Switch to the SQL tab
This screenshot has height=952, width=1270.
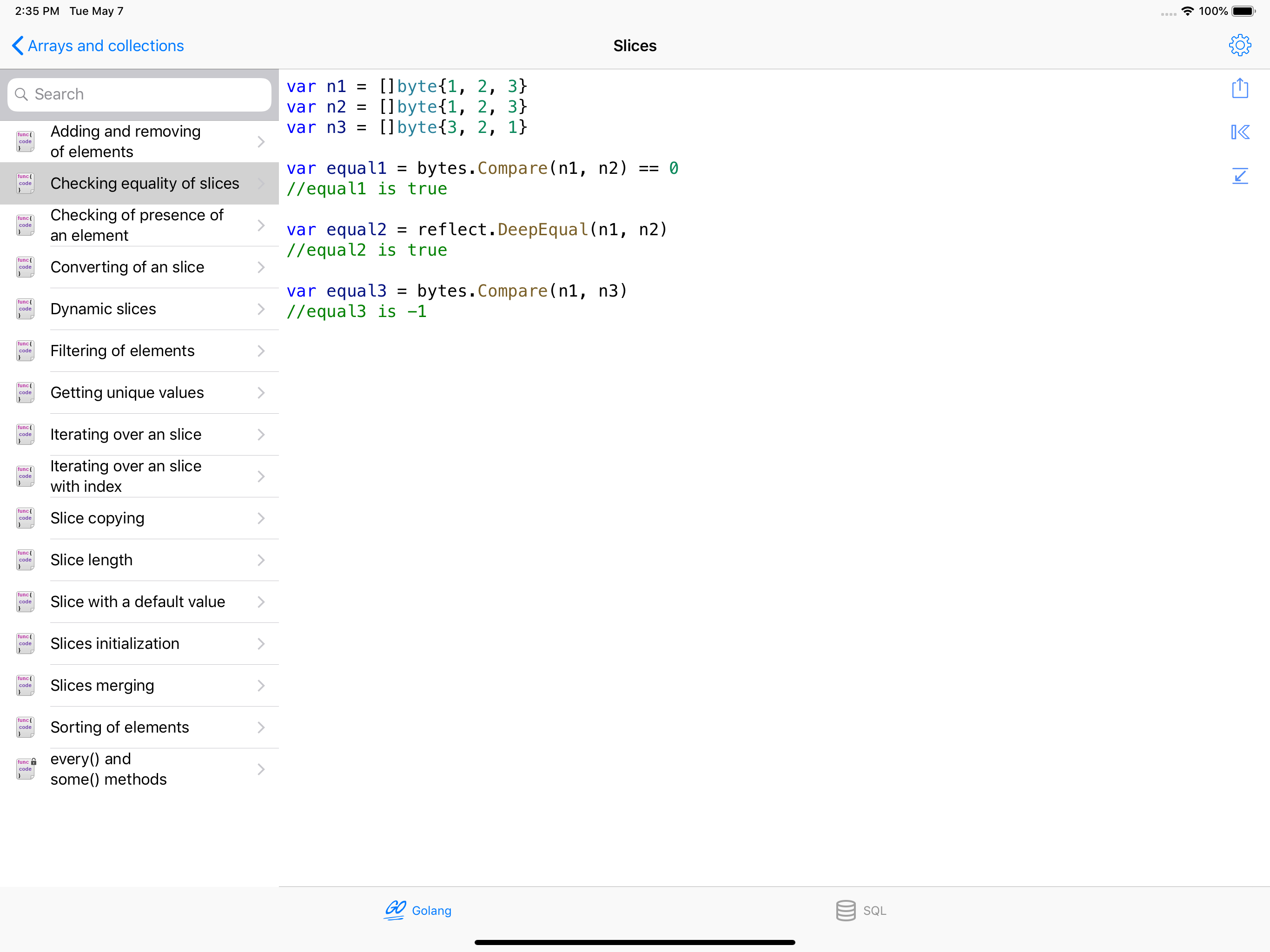(861, 910)
